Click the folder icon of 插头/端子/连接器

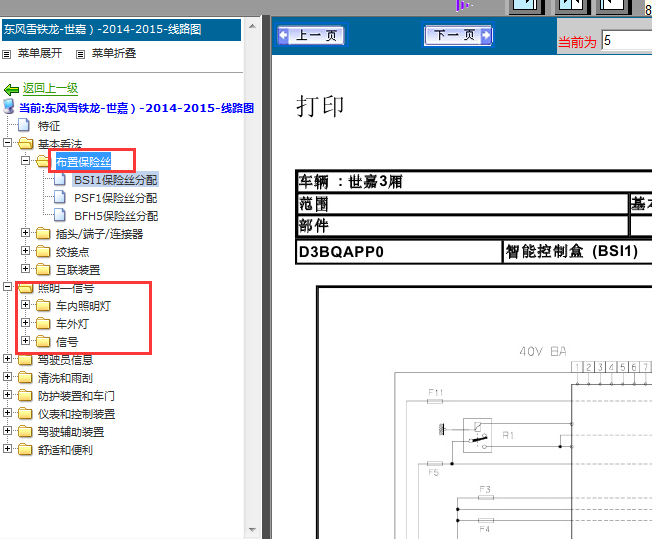43,233
